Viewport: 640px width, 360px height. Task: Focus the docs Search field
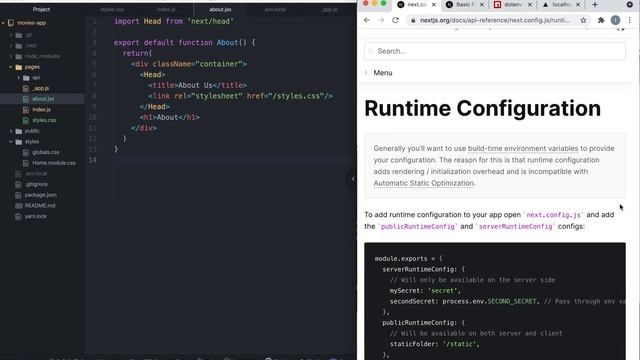[x=495, y=51]
